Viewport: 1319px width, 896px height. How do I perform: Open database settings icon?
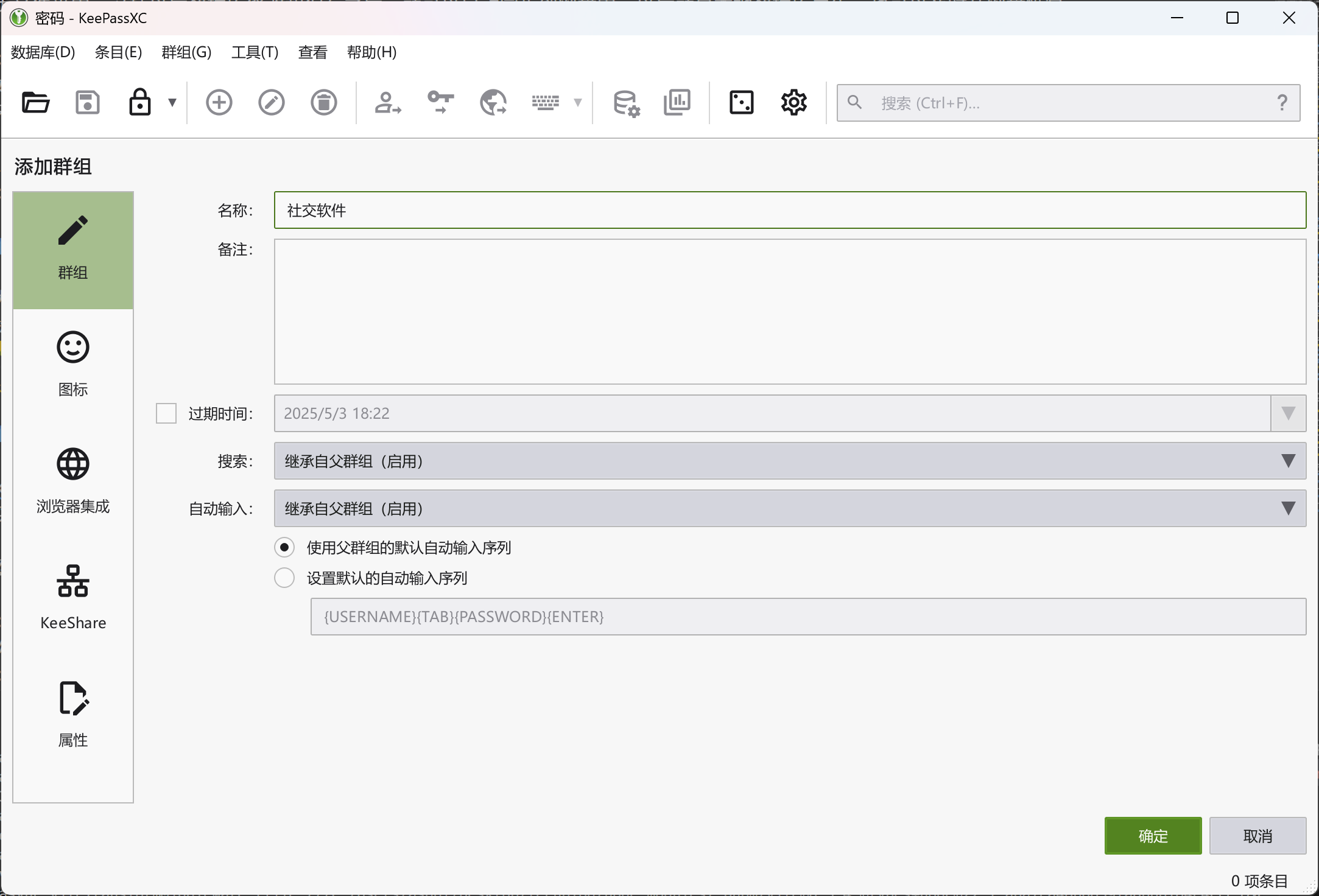click(x=626, y=102)
